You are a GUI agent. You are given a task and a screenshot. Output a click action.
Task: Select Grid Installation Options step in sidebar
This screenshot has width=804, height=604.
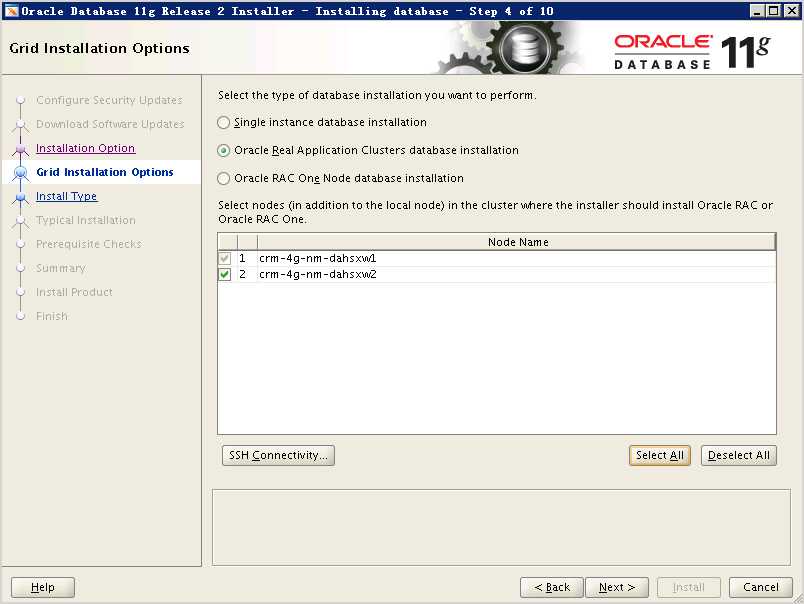click(x=105, y=172)
